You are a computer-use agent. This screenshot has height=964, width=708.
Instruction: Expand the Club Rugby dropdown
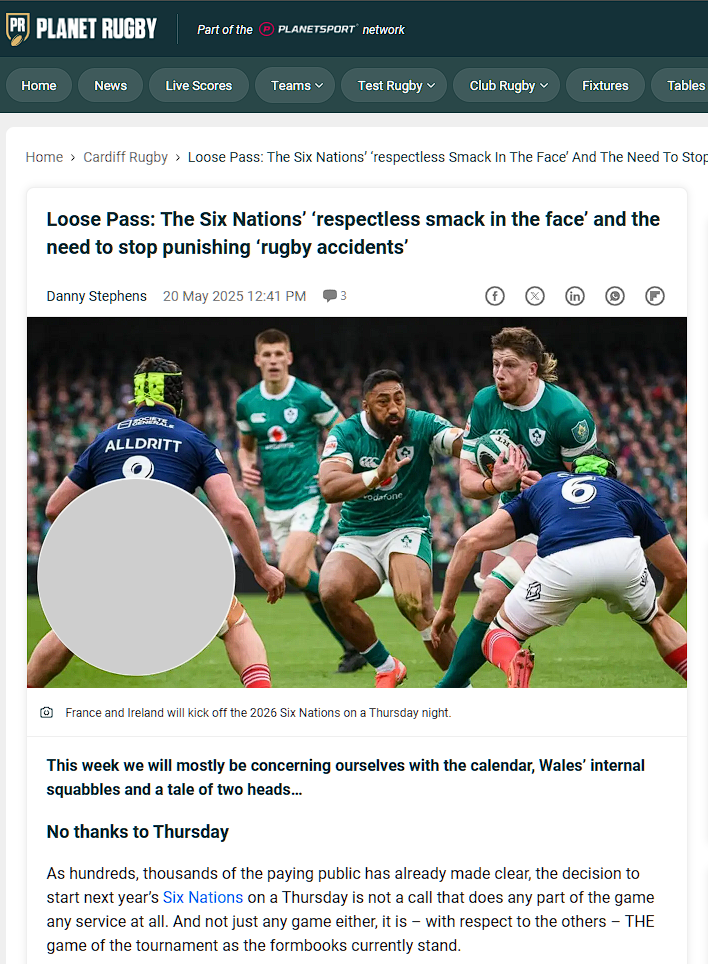pyautogui.click(x=507, y=85)
